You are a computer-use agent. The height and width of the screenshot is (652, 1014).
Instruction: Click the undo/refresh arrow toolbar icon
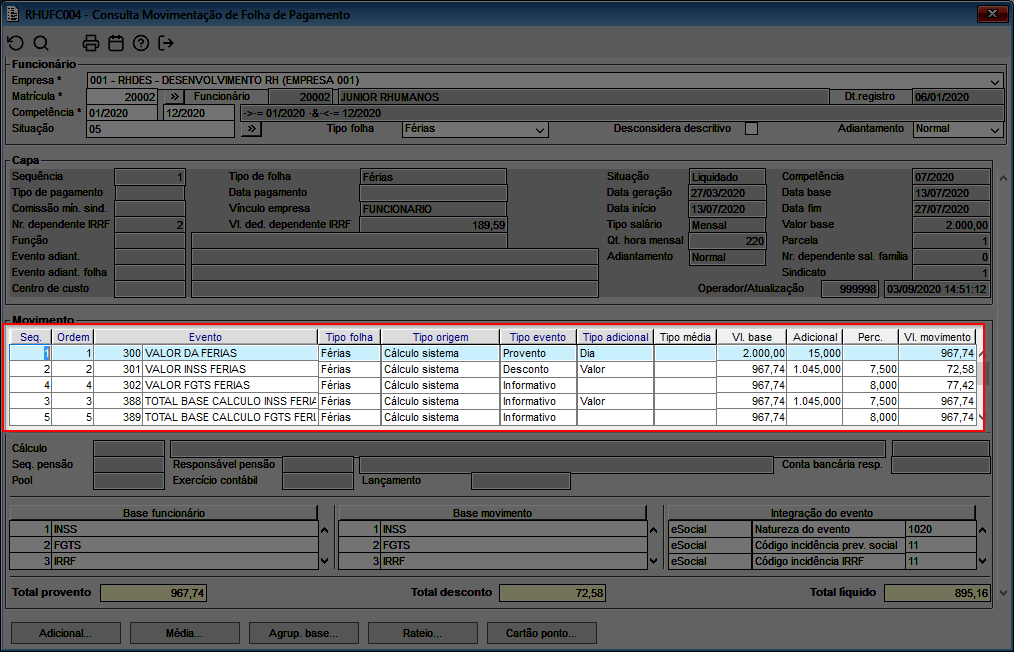[x=15, y=43]
